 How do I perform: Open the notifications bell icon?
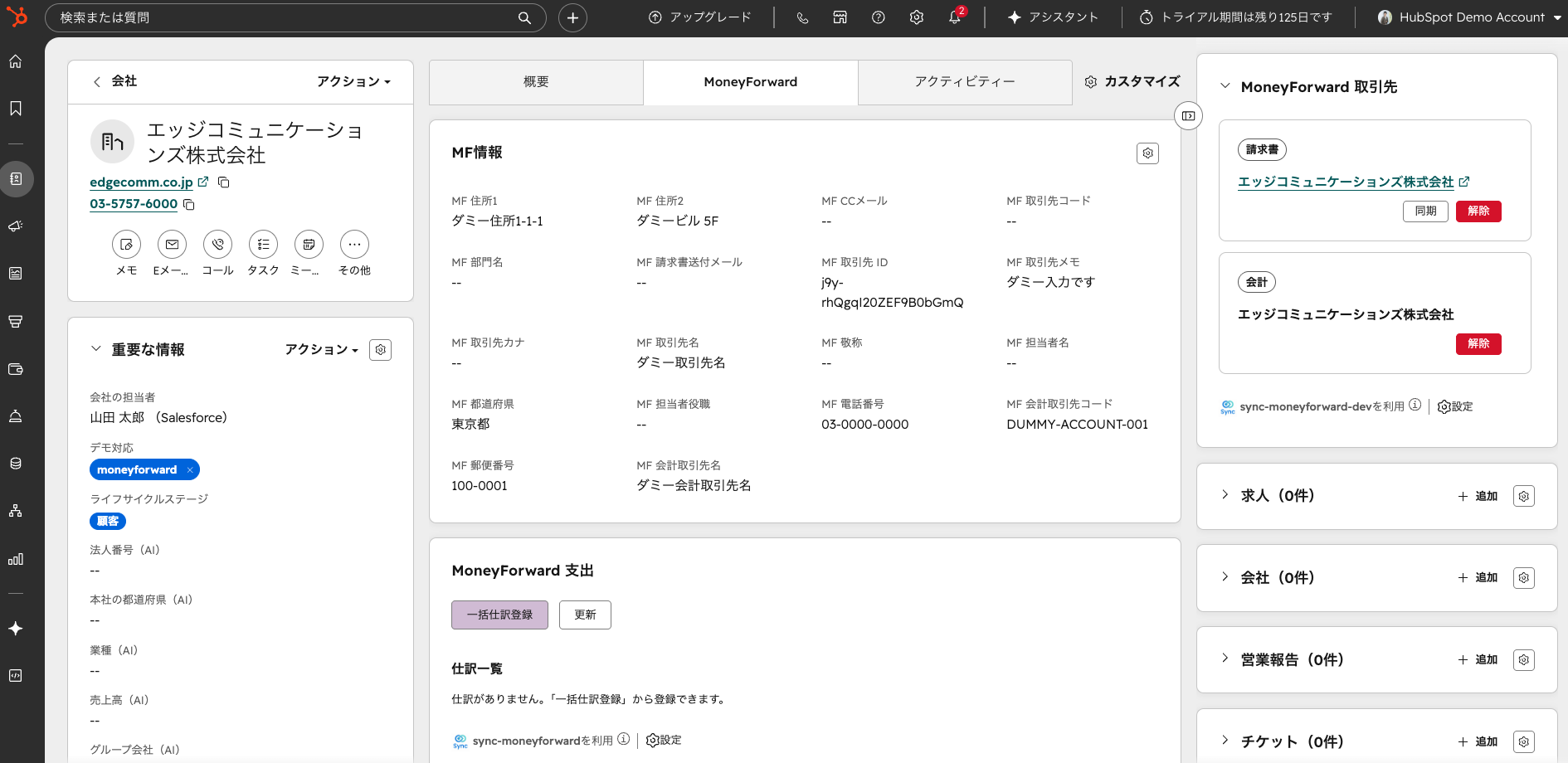coord(955,17)
